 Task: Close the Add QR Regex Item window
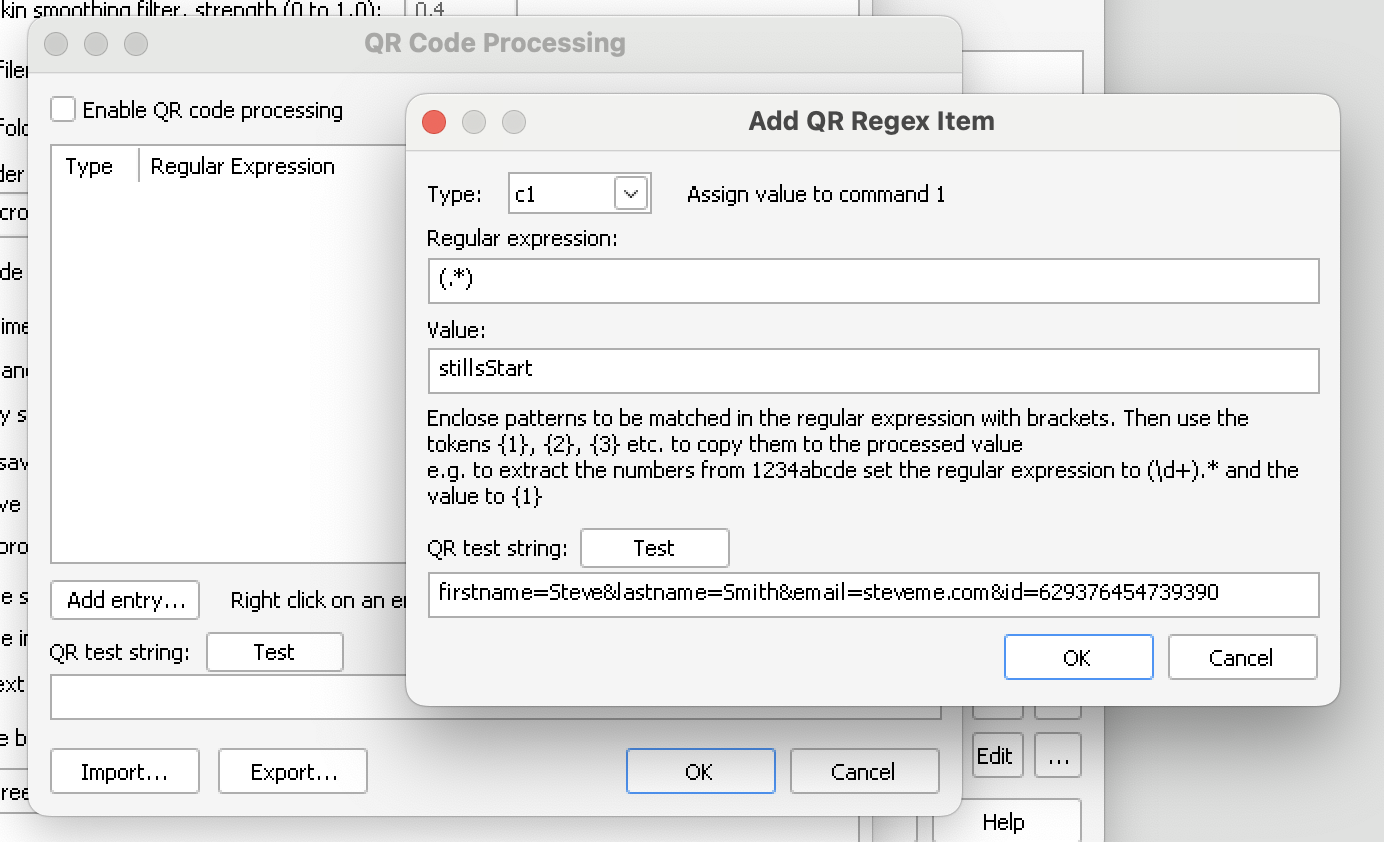click(434, 122)
